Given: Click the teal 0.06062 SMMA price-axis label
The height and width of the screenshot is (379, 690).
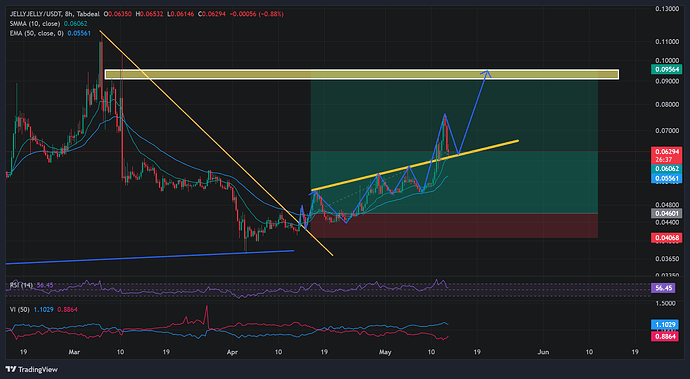Looking at the screenshot, I should (x=666, y=169).
